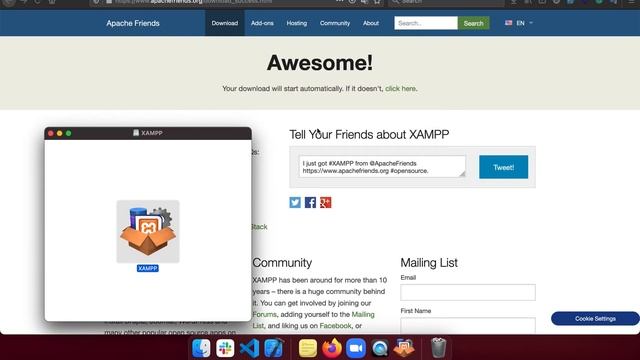
Task: Open Xcode from the dock
Action: pyautogui.click(x=273, y=348)
